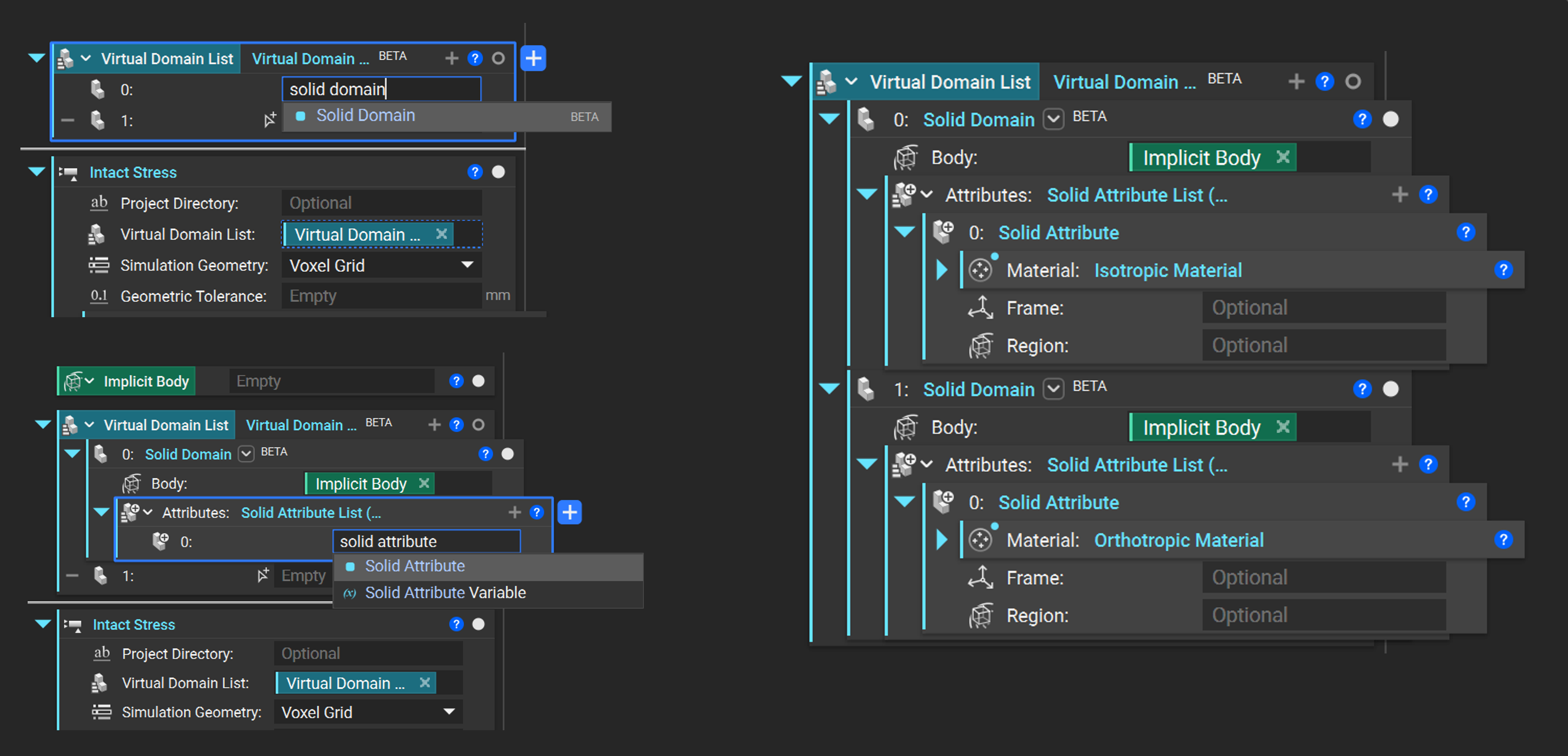The height and width of the screenshot is (756, 1568).
Task: Toggle the white circle on standalone Implicit Body block
Action: tap(478, 381)
